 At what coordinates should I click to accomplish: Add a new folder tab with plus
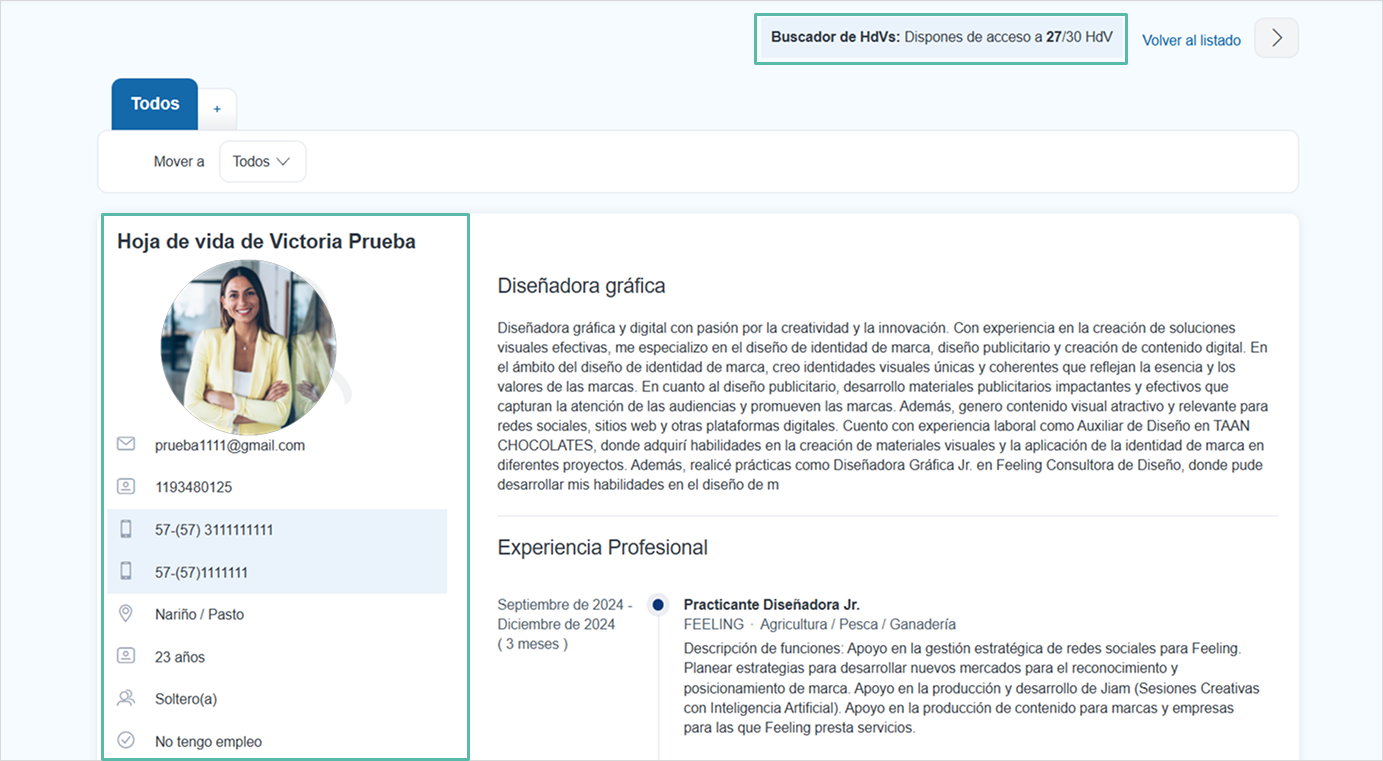click(x=217, y=109)
